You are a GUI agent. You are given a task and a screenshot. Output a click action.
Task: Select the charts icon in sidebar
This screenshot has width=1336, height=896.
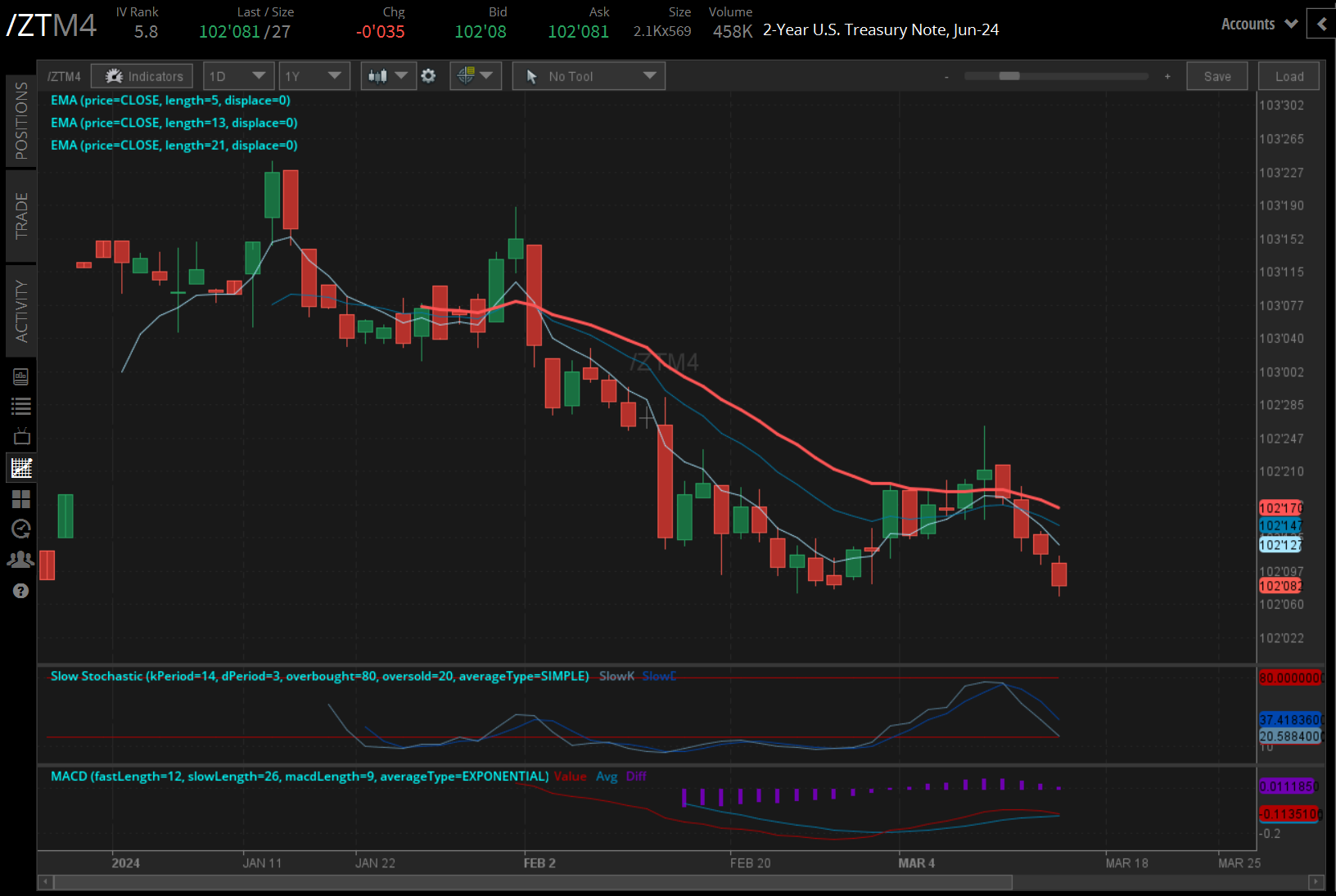coord(21,468)
